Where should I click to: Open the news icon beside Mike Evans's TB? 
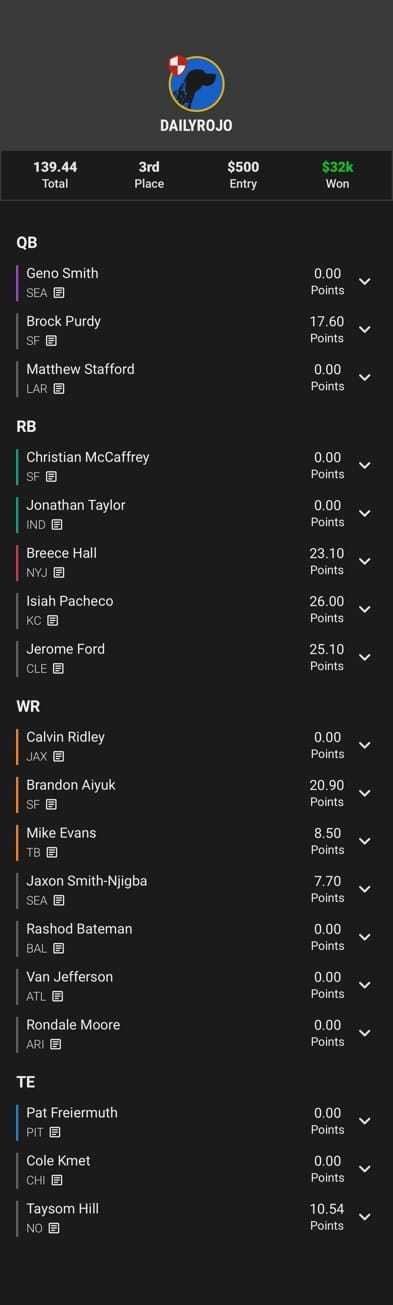[x=52, y=853]
